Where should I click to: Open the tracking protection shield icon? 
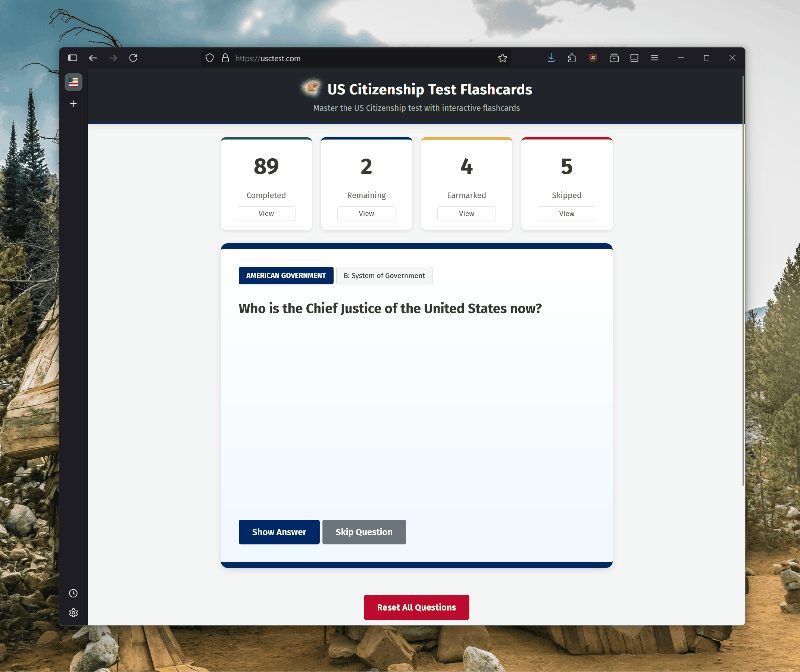pyautogui.click(x=210, y=58)
